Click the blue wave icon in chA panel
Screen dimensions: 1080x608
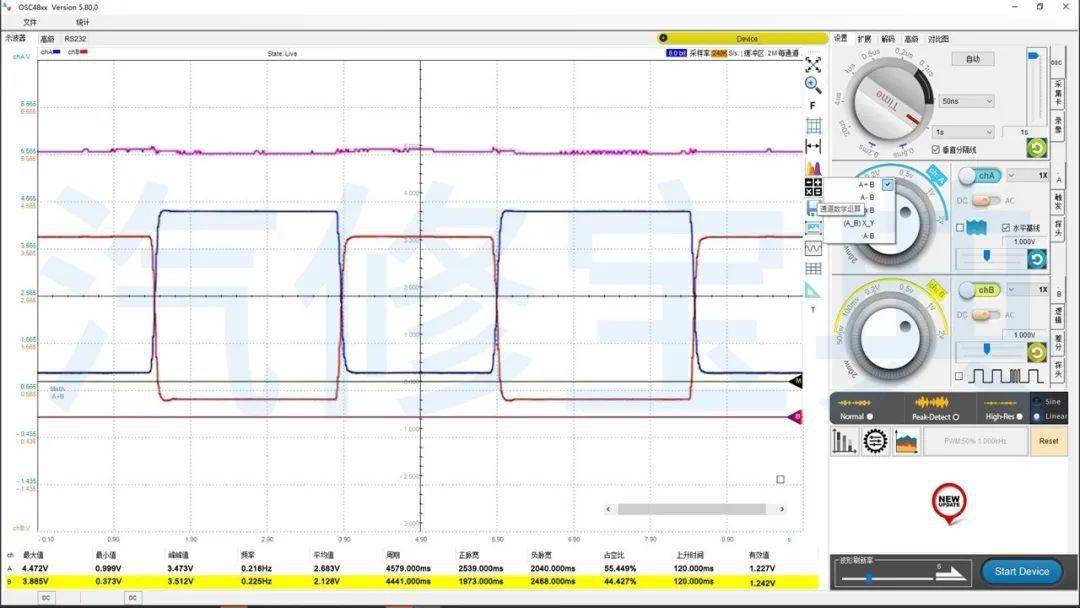click(977, 227)
